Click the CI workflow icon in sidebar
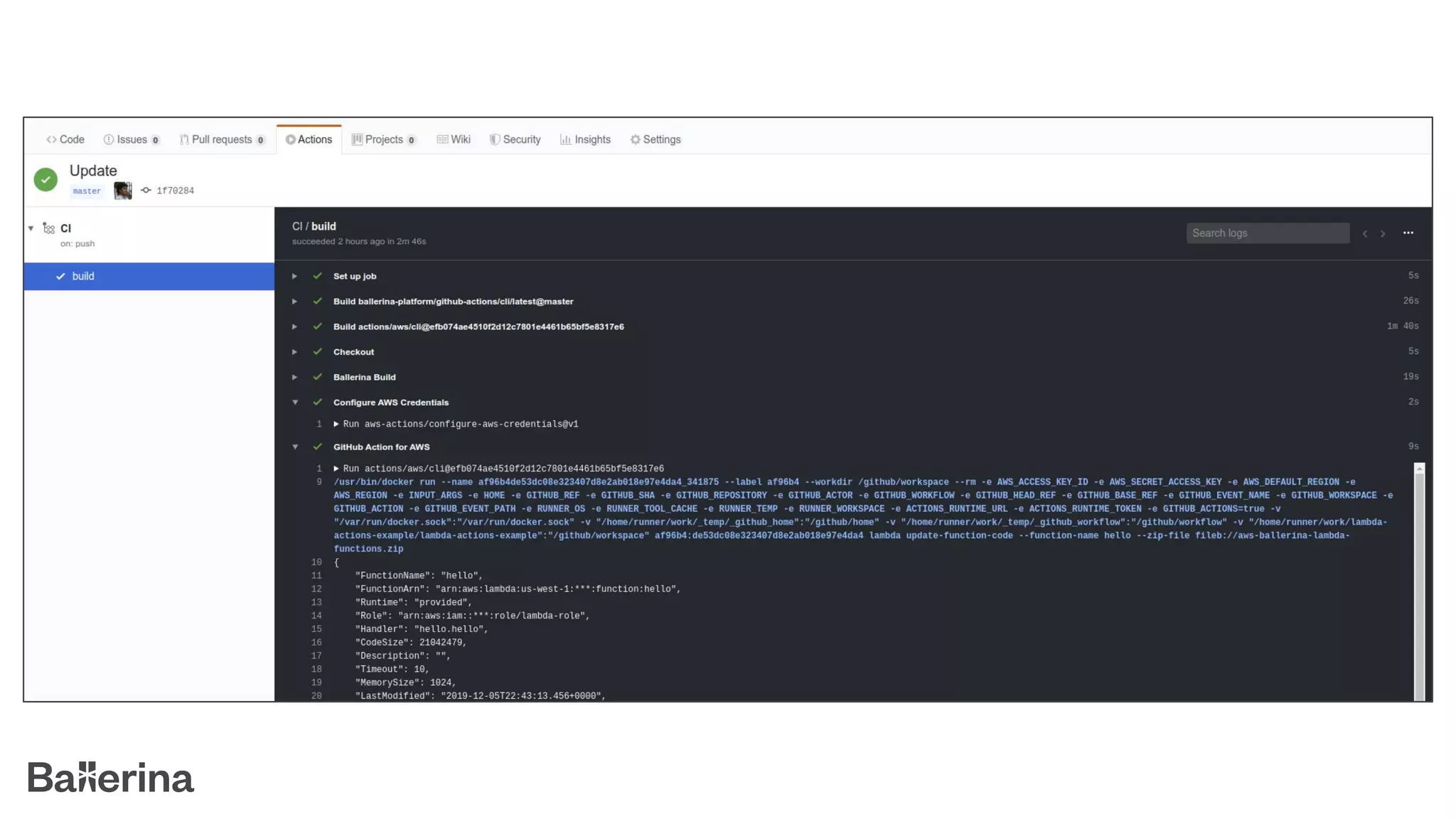Image resolution: width=1456 pixels, height=819 pixels. pyautogui.click(x=48, y=228)
